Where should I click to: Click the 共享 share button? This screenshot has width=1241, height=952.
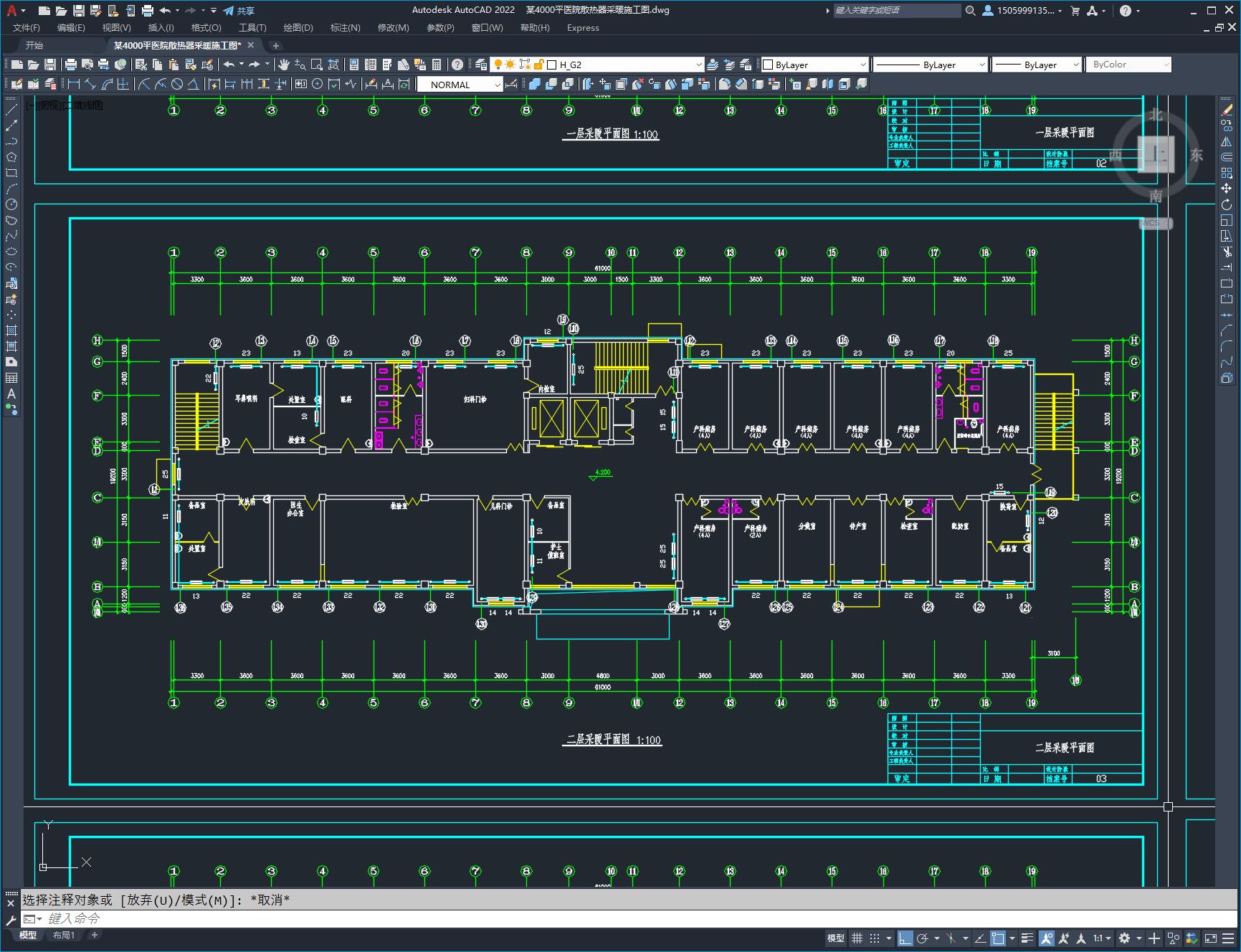click(x=239, y=11)
